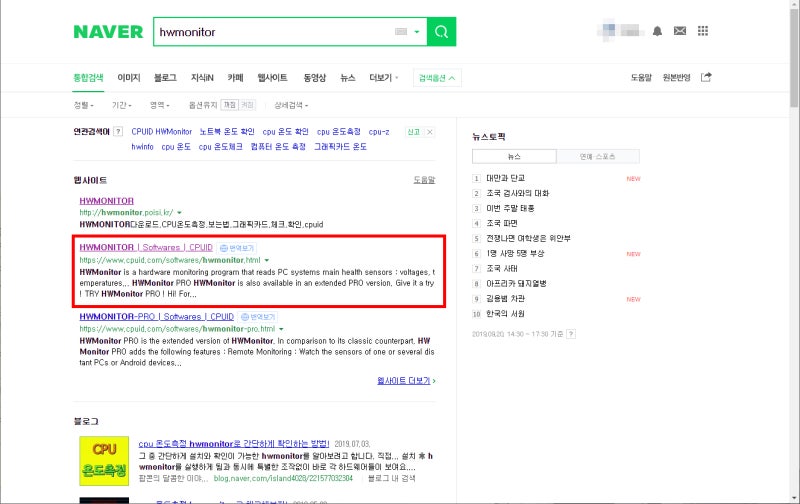This screenshot has width=800, height=504.
Task: Select the 뉴스 tab in 뉴스토픽
Action: click(514, 157)
